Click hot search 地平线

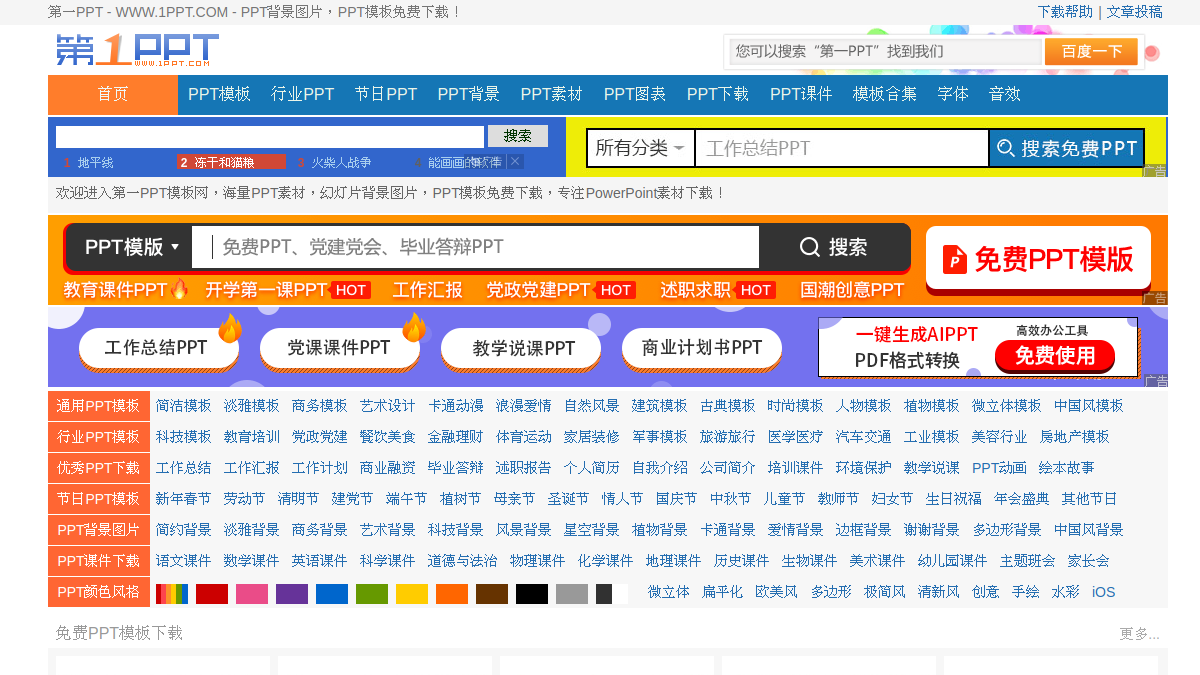[96, 162]
